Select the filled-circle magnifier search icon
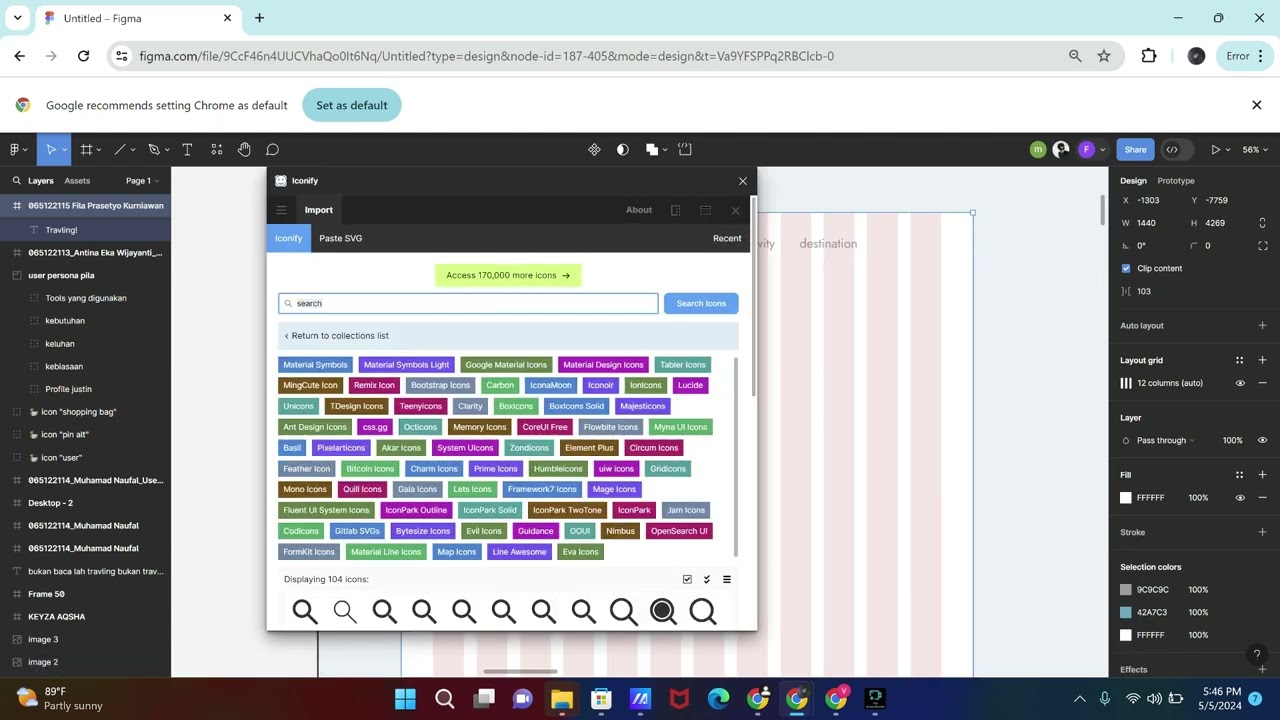Viewport: 1280px width, 720px height. pos(663,611)
